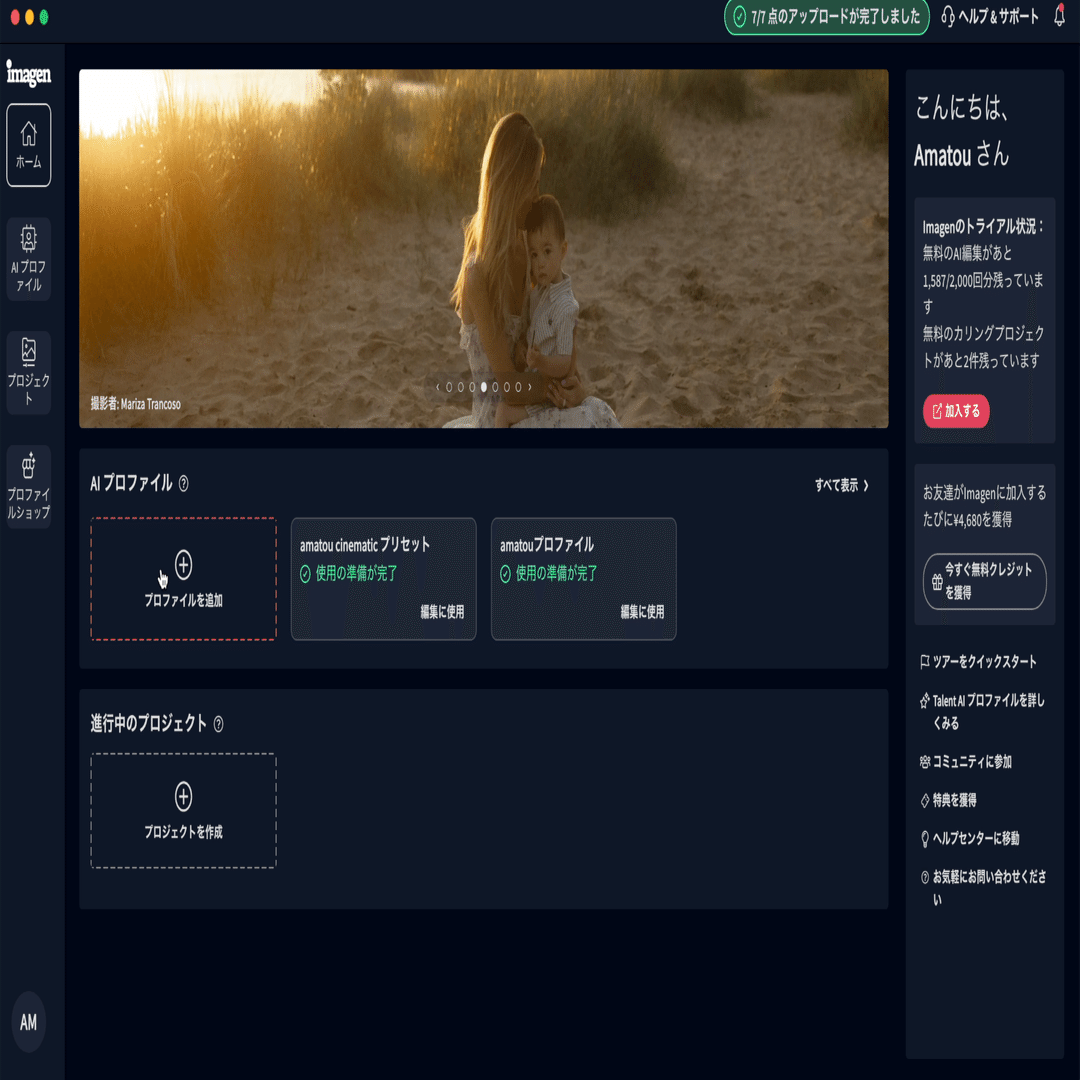Show help for 進行中のプロジェクト heading

pos(218,725)
